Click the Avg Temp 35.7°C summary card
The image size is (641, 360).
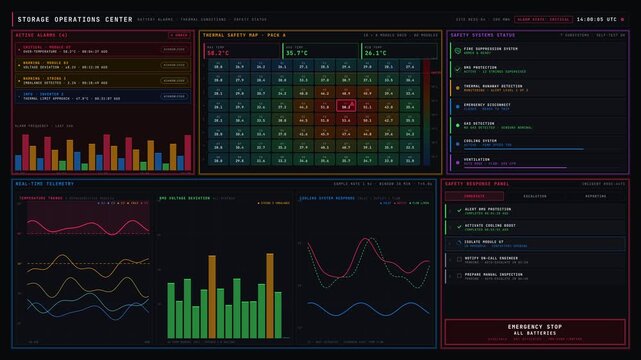(320, 51)
